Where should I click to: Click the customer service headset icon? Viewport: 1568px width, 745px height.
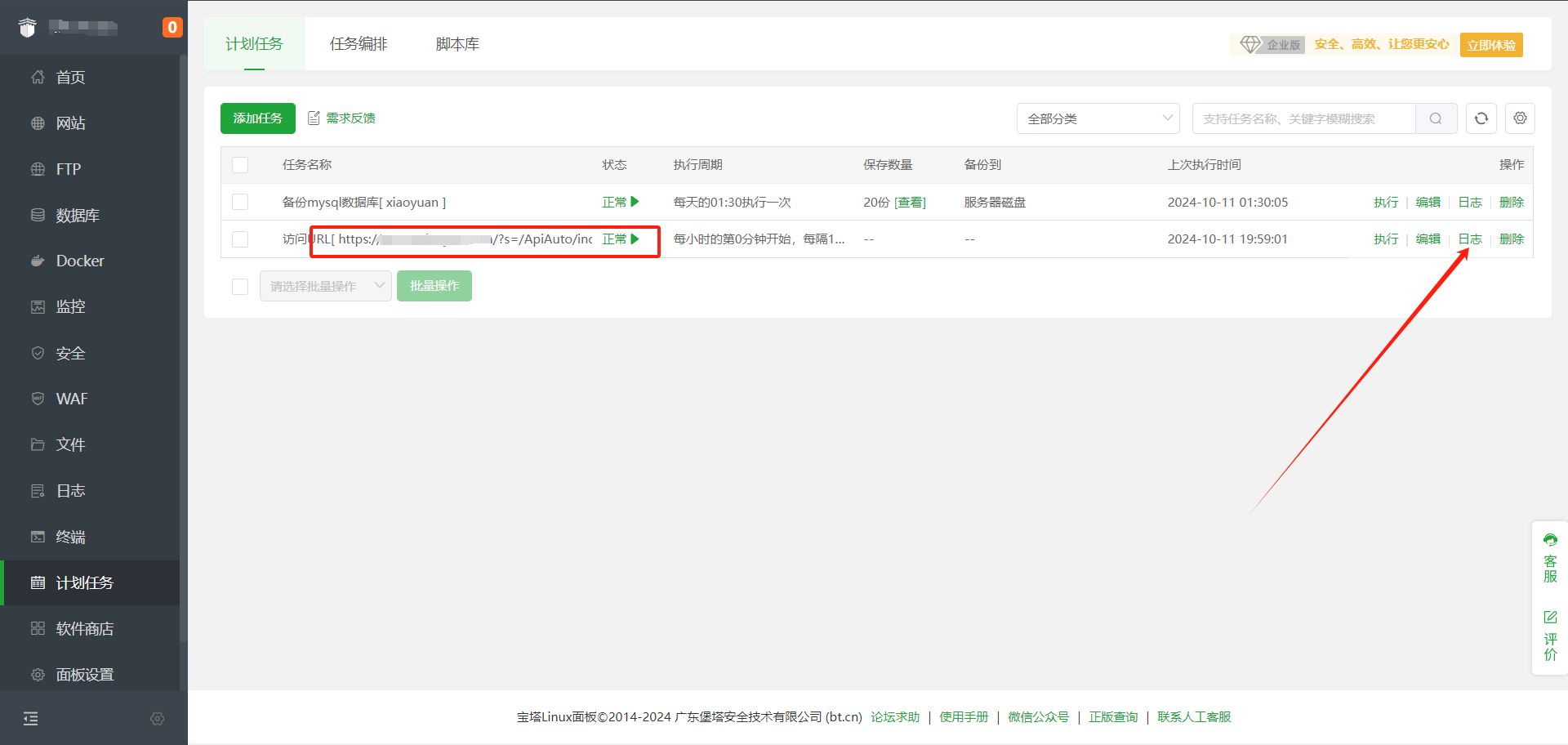[x=1550, y=541]
